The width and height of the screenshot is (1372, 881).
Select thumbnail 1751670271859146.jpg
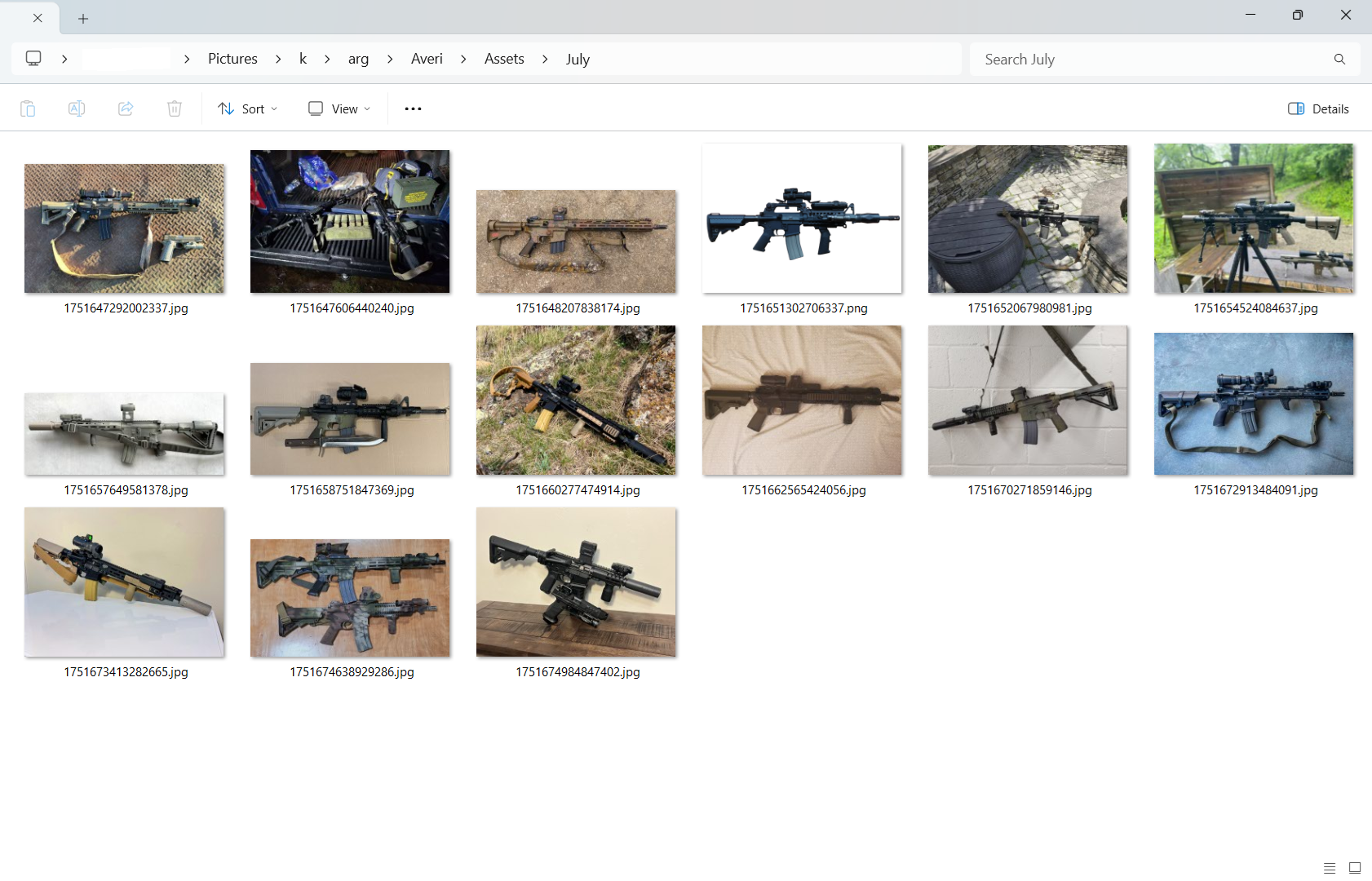pyautogui.click(x=1028, y=400)
